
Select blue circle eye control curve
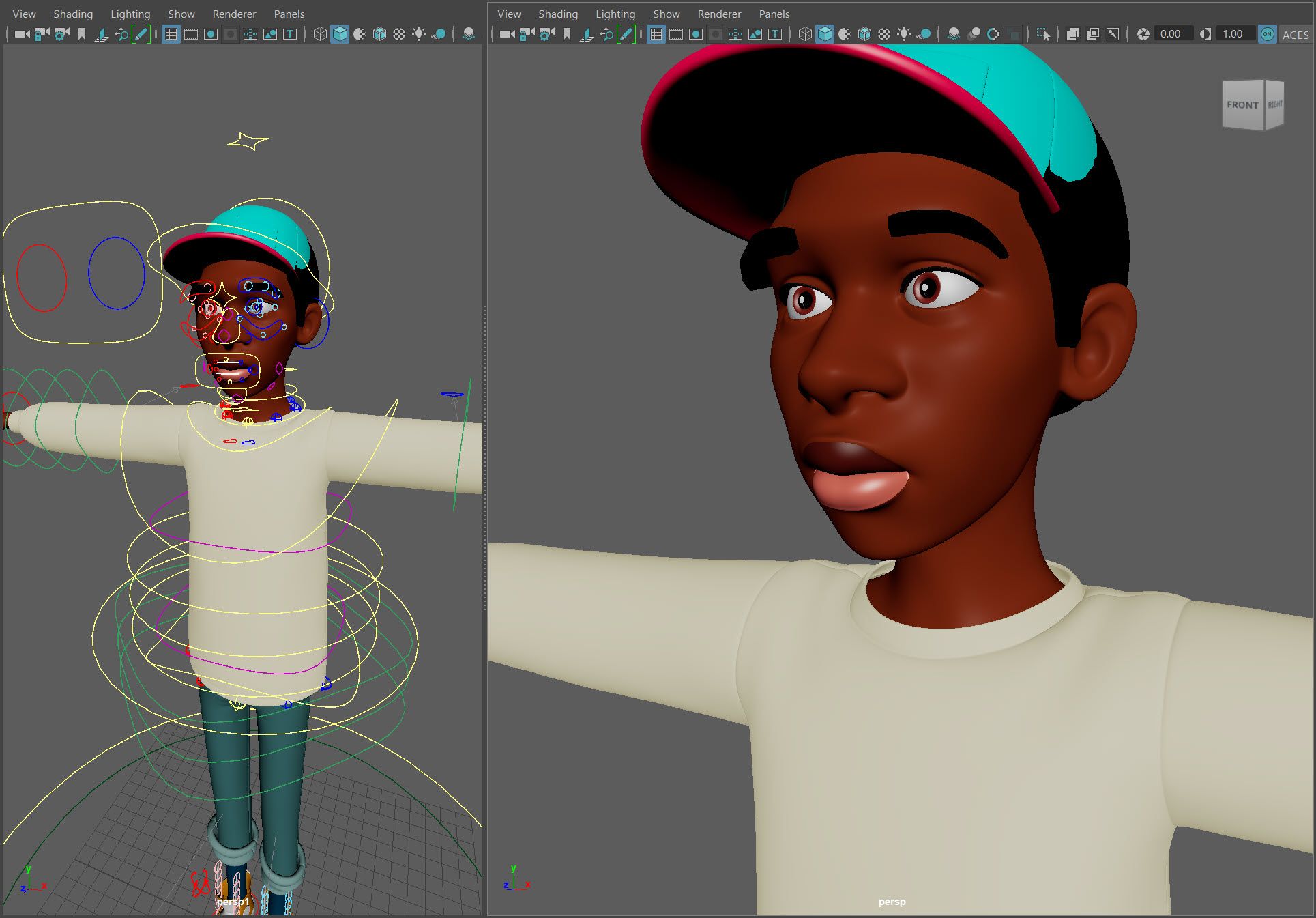tap(117, 273)
